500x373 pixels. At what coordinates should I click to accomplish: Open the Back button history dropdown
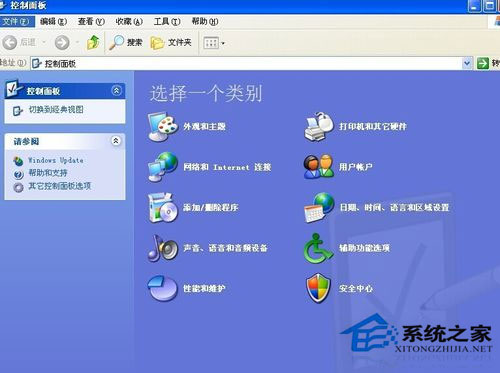44,42
